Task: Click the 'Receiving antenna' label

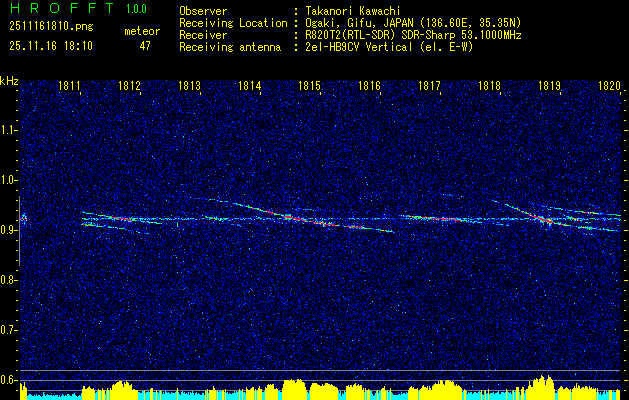Action: (230, 47)
